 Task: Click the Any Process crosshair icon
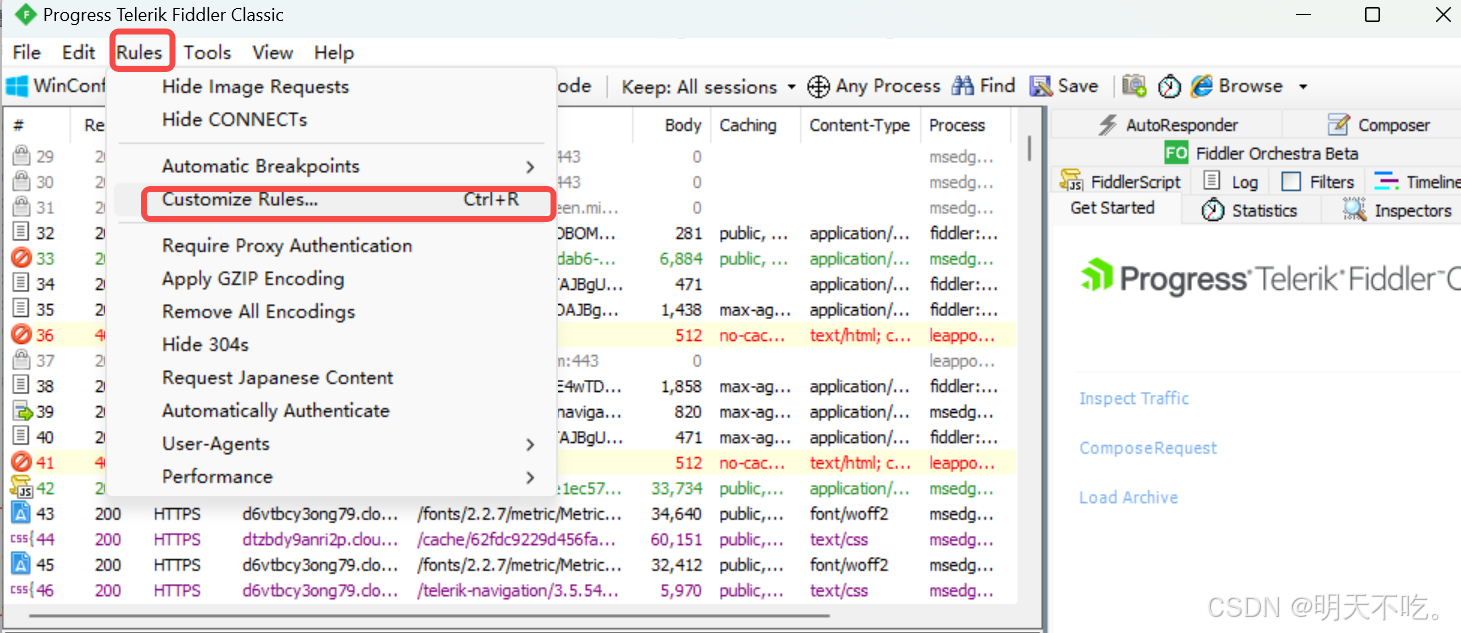[x=818, y=87]
